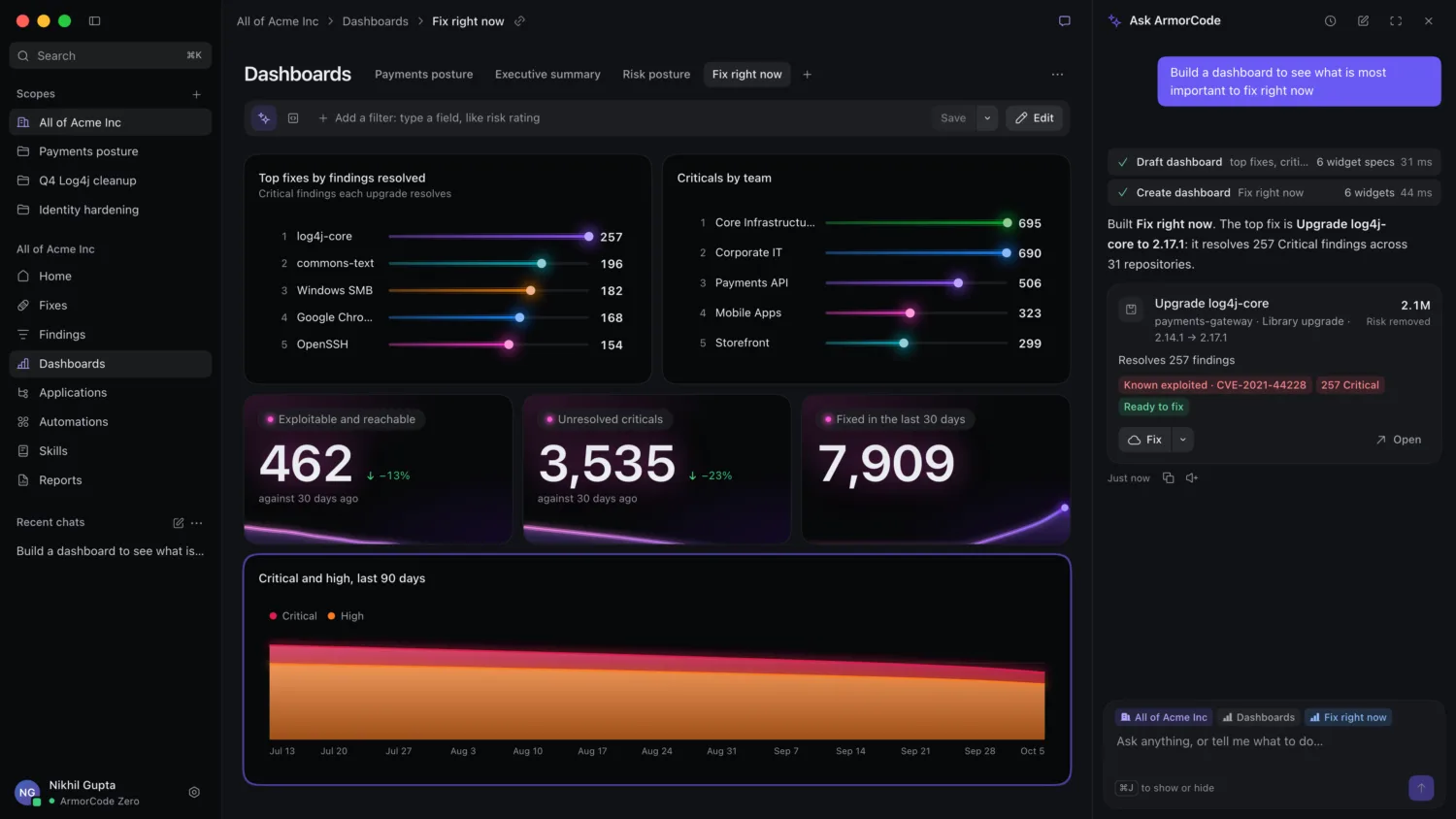
Task: Copy link icon next to Fix right now breadcrumb
Action: click(519, 21)
